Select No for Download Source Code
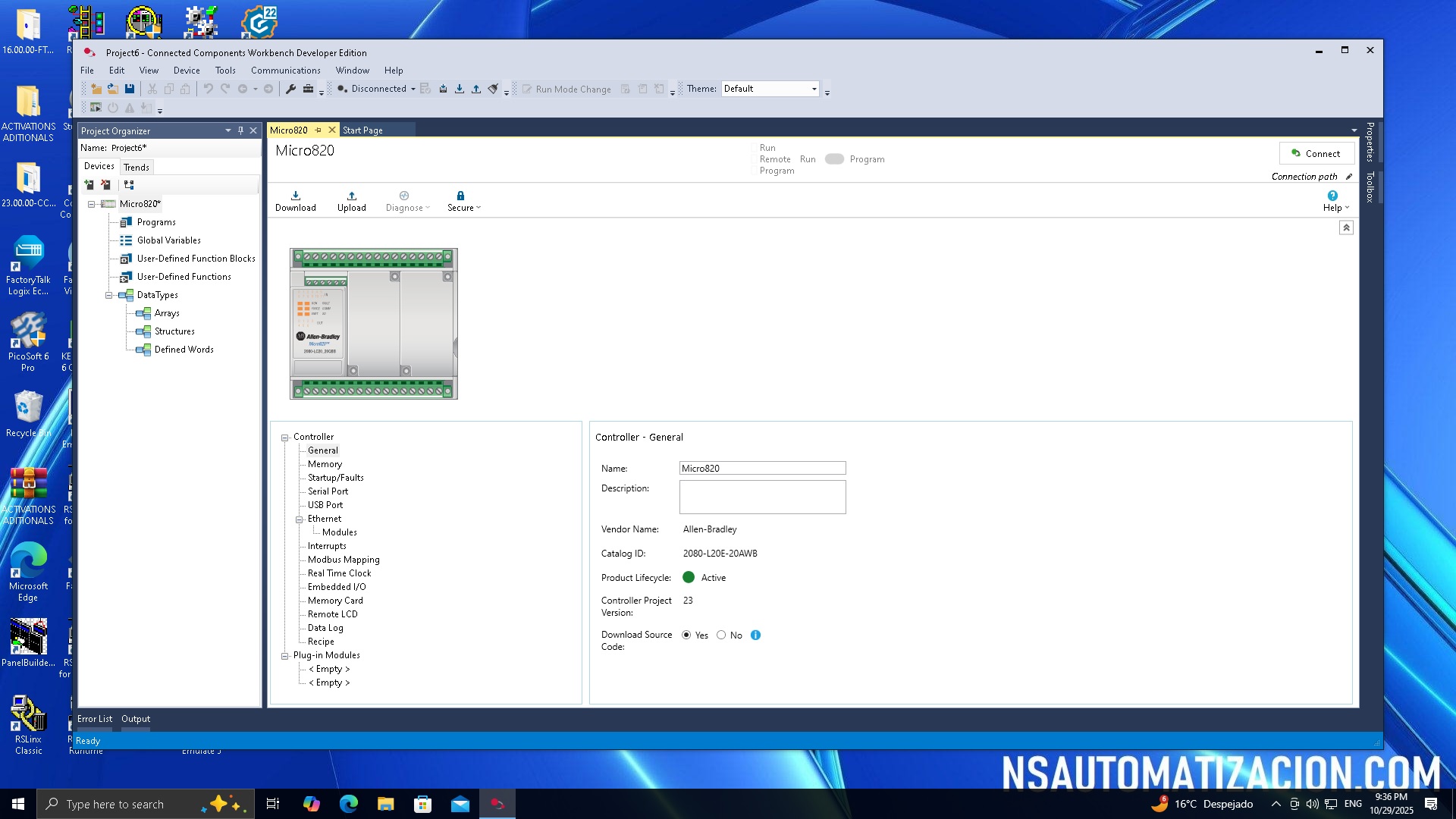Image resolution: width=1456 pixels, height=819 pixels. point(721,635)
